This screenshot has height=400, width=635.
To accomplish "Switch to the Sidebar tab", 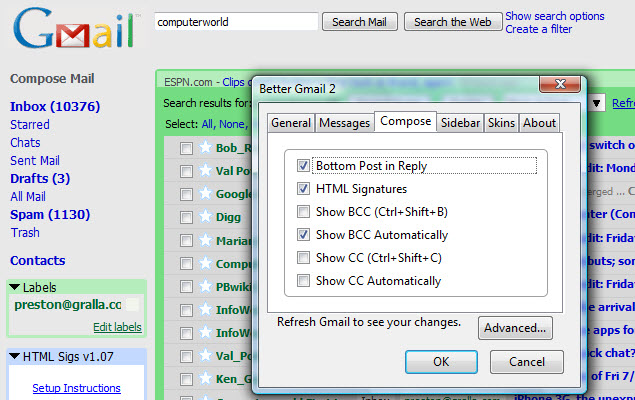I will (461, 123).
